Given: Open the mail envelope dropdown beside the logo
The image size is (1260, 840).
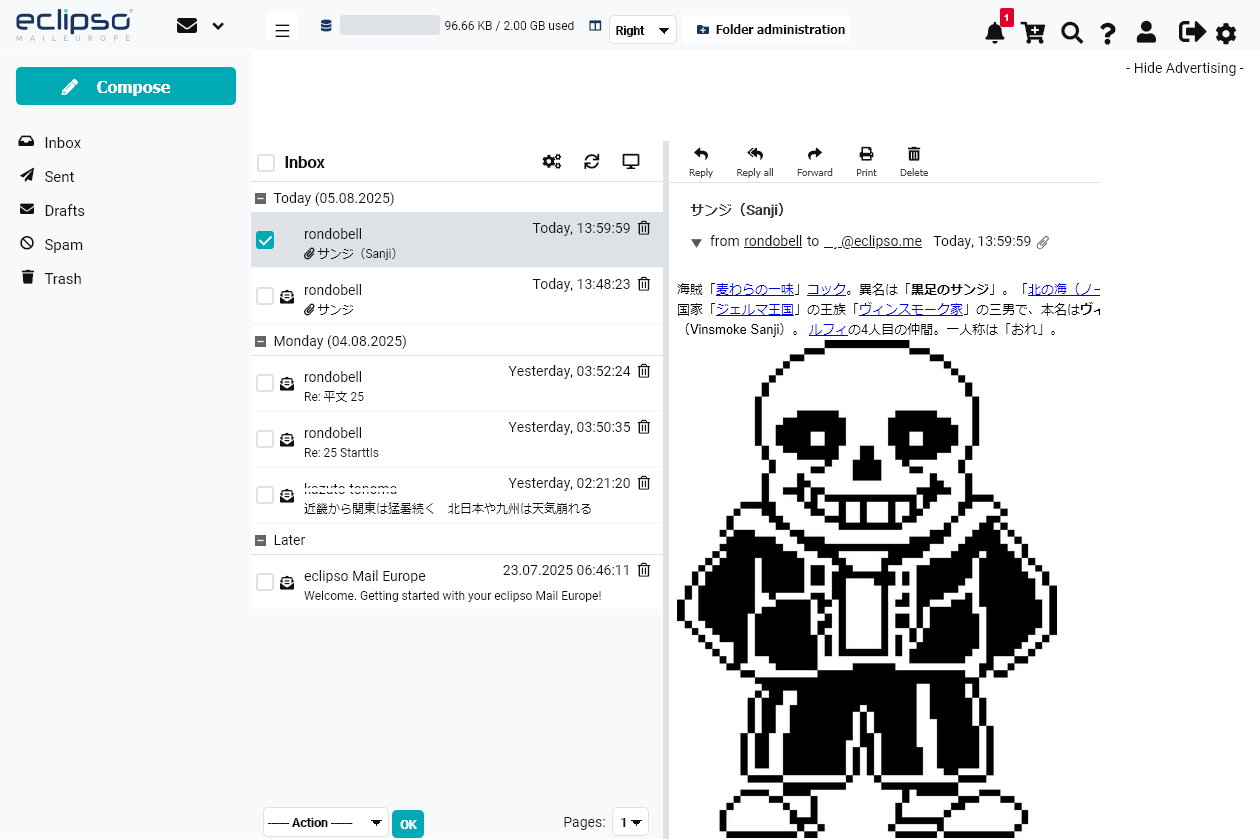Looking at the screenshot, I should coord(200,26).
